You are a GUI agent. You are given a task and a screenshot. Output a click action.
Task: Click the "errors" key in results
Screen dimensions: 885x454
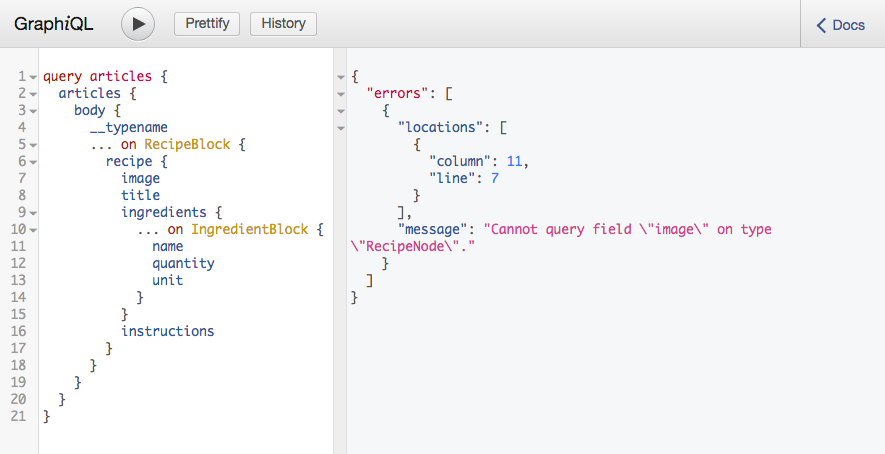click(397, 93)
